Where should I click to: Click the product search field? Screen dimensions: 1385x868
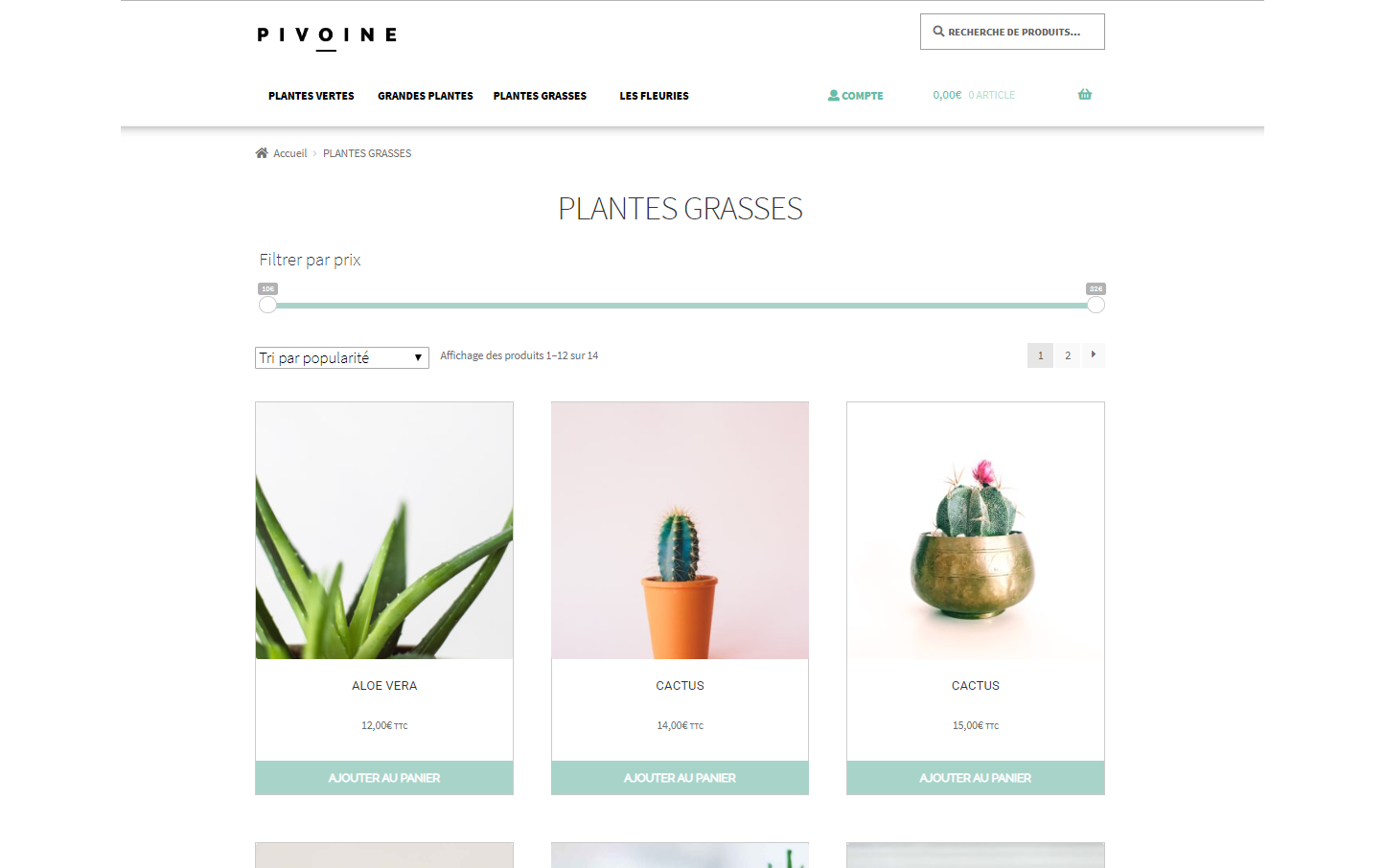pos(1012,32)
